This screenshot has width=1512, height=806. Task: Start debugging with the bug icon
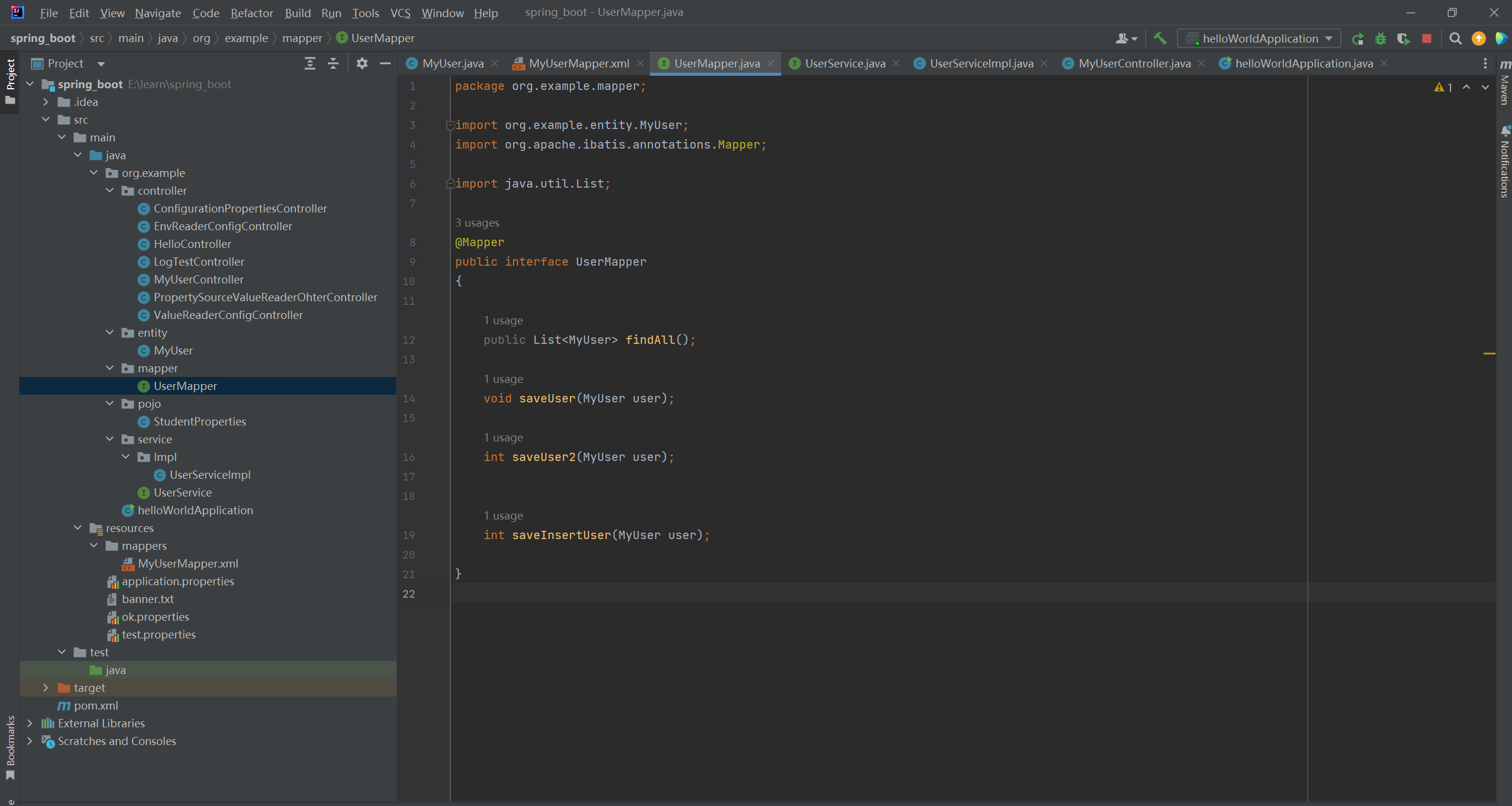click(x=1381, y=39)
